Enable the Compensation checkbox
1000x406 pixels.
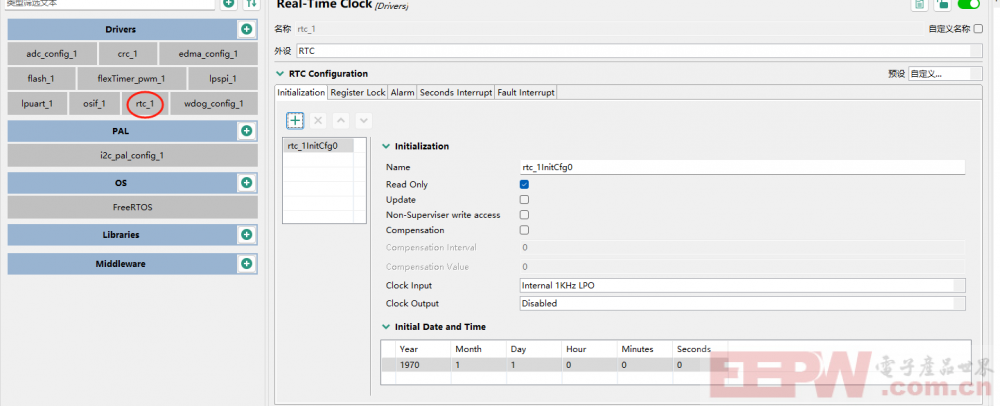pos(524,230)
